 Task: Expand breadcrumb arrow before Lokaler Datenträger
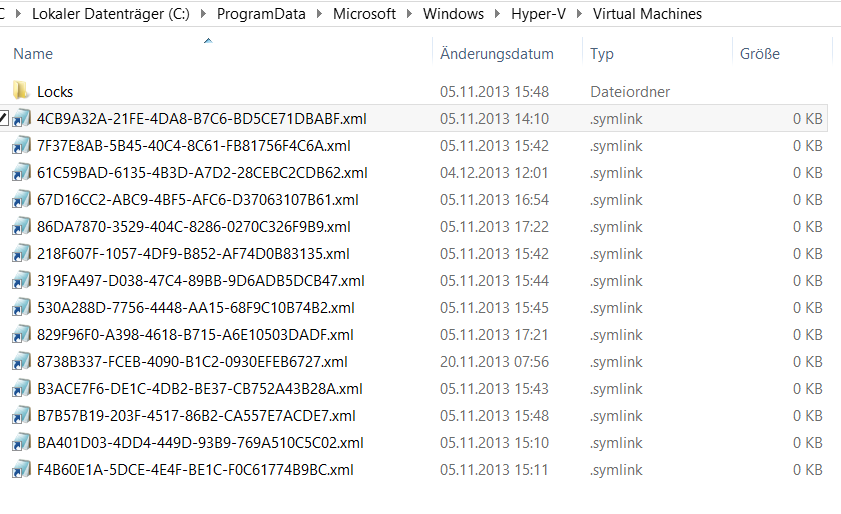pos(18,13)
